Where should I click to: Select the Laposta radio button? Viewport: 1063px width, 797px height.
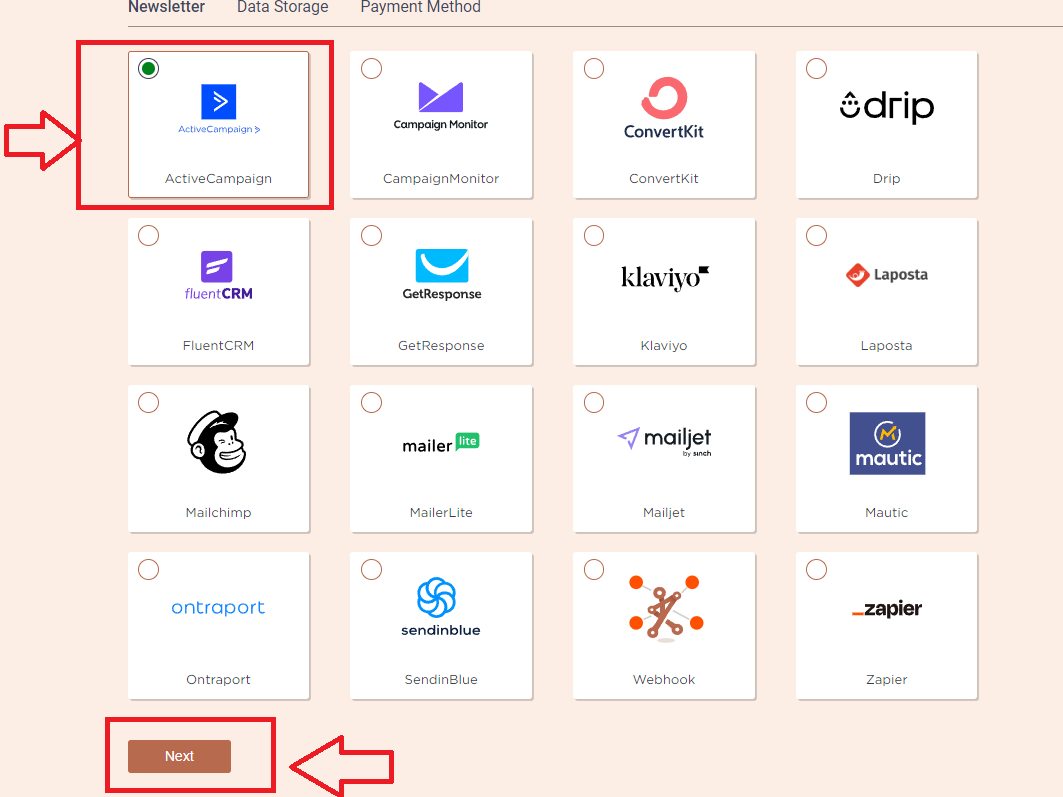click(x=816, y=236)
